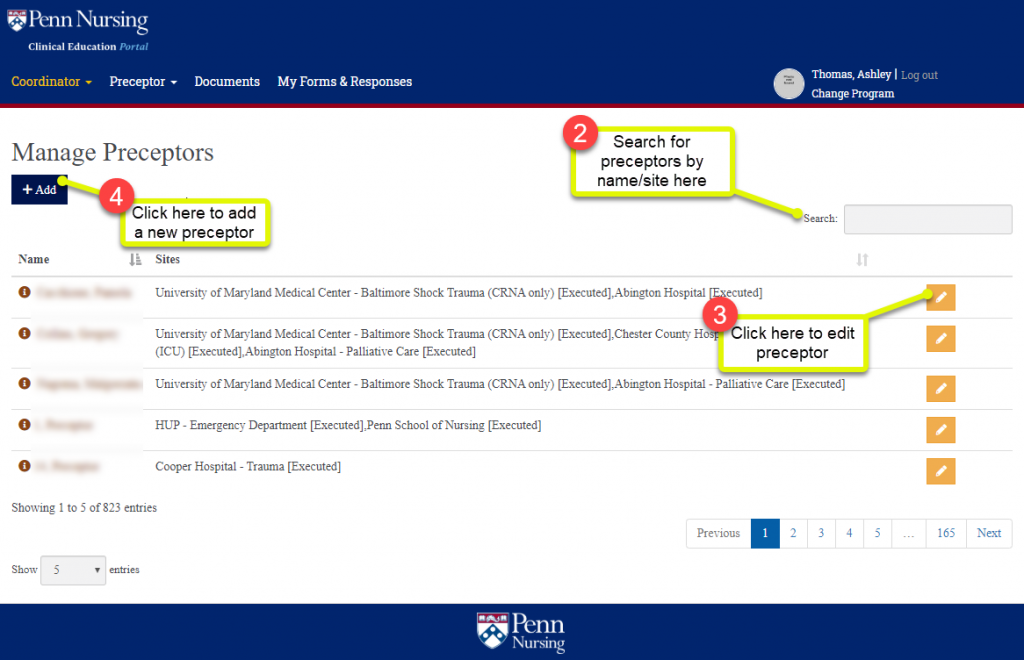Click Log out link

(x=919, y=75)
